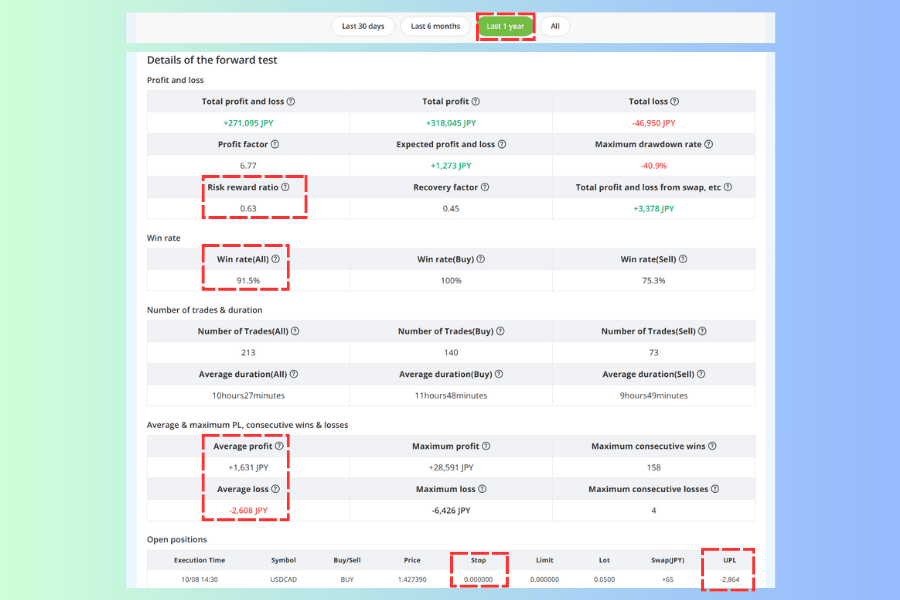Click the 213 total trades value
Viewport: 900px width, 600px height.
pos(248,353)
